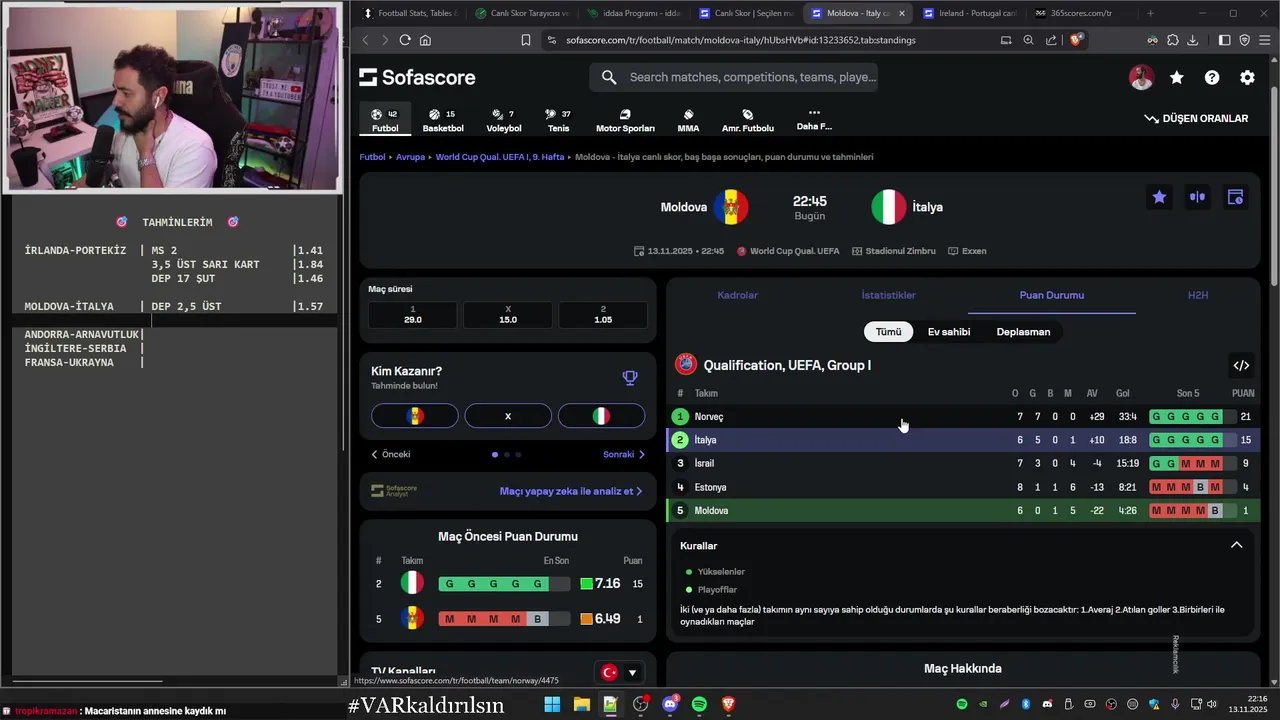Go to browser home page
The height and width of the screenshot is (720, 1280).
[425, 40]
